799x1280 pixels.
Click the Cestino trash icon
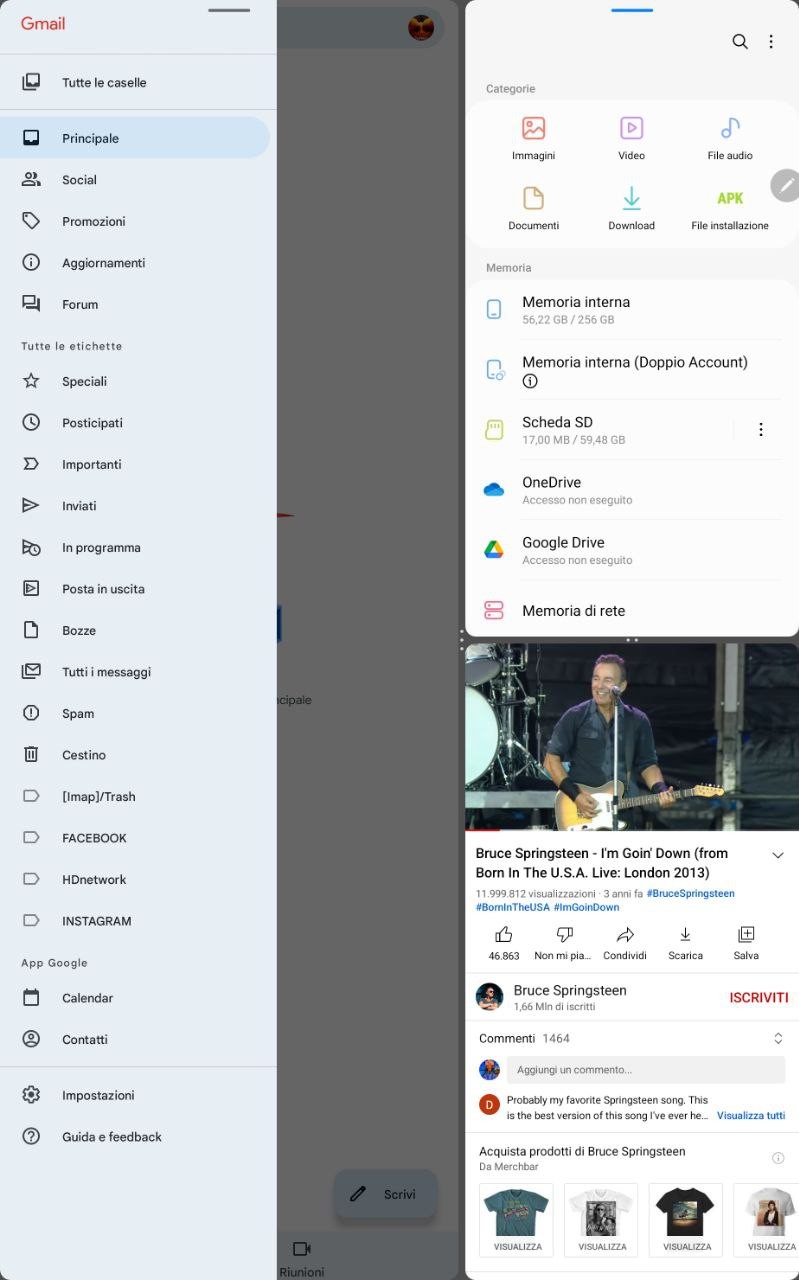click(31, 754)
